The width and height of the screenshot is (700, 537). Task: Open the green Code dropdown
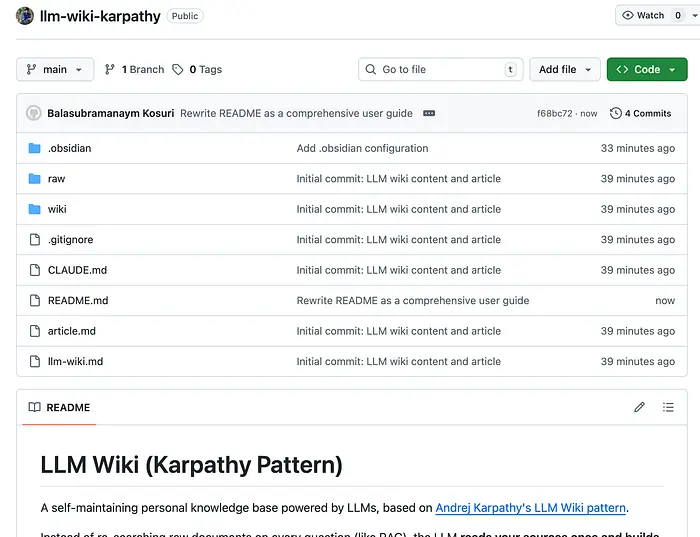[646, 69]
